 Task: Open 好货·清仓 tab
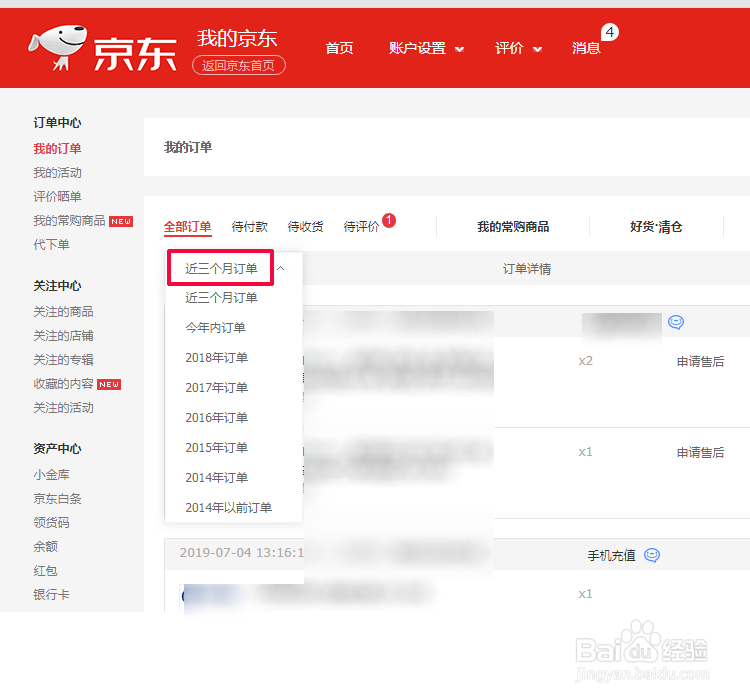pos(656,227)
